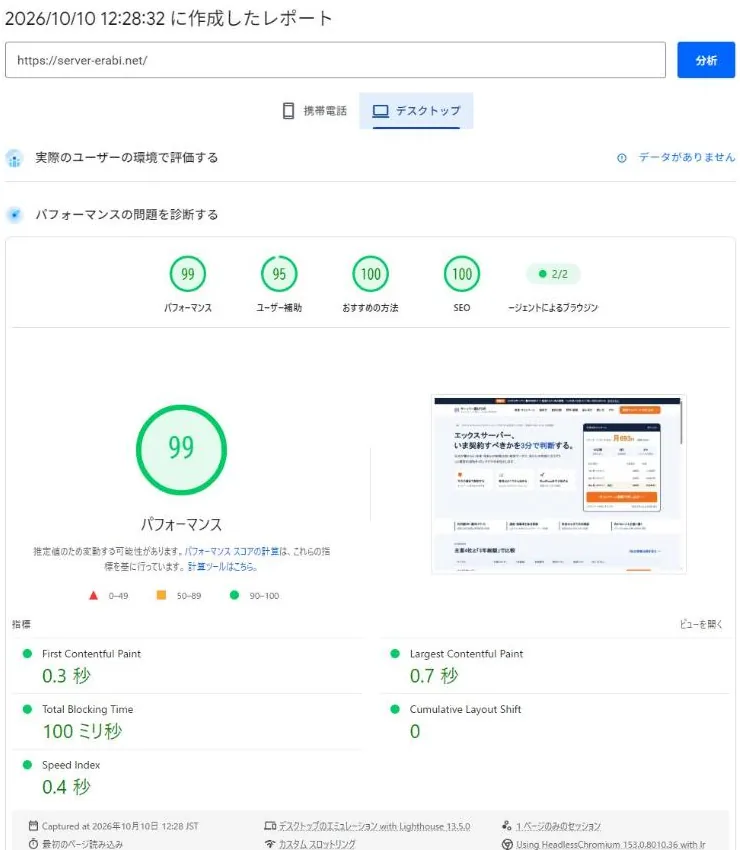Open デスクトップのエミュレーション with Lighthouse link
Screen dimensions: 740x850
[375, 826]
